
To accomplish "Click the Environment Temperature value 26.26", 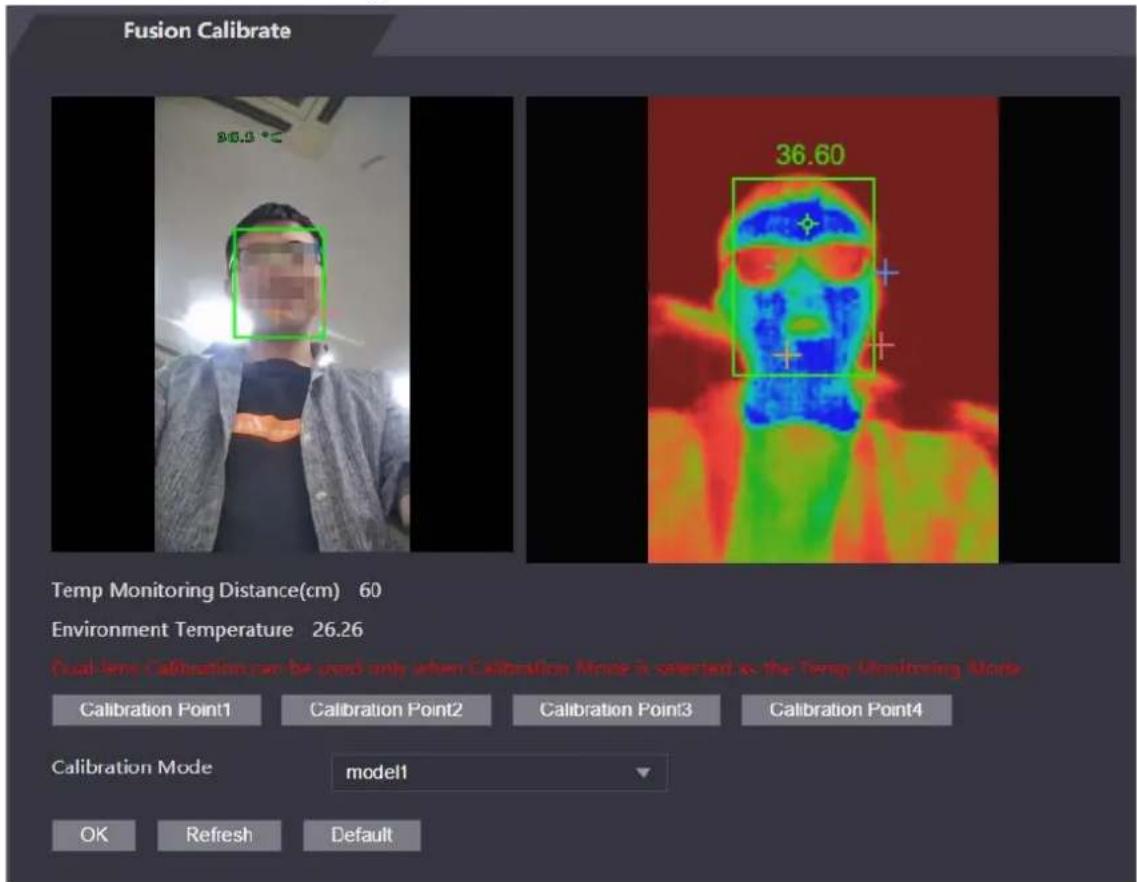I will click(x=337, y=630).
